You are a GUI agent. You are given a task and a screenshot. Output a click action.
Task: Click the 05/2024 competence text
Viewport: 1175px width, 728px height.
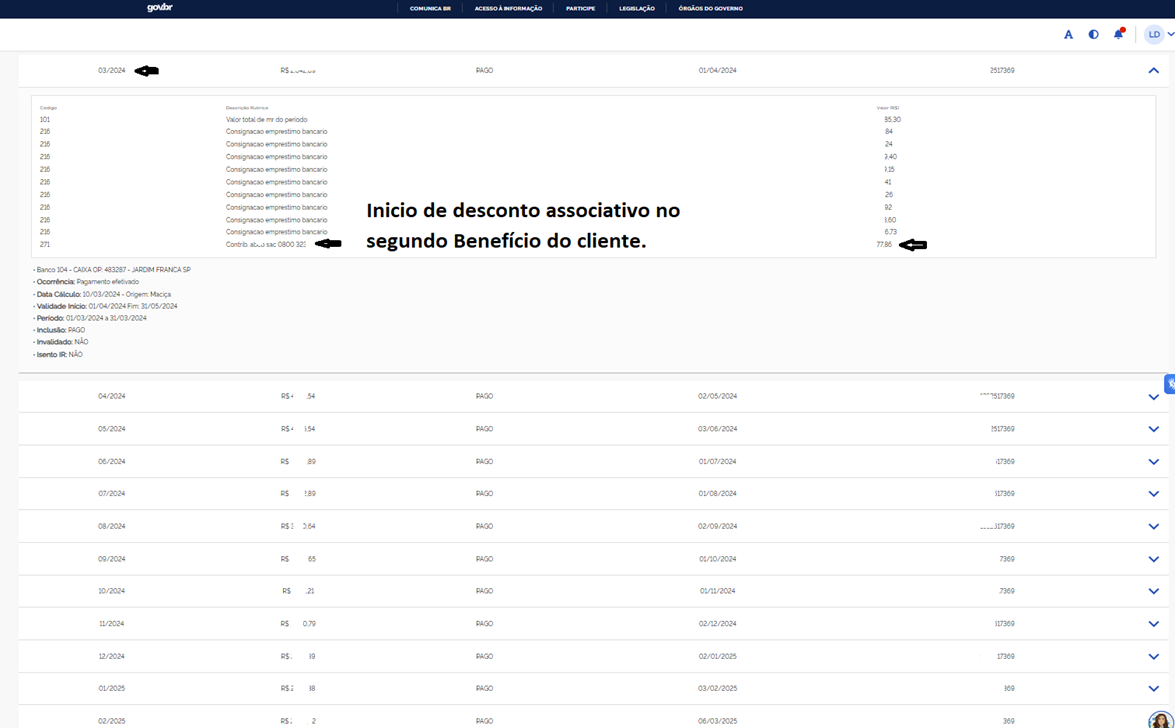click(x=112, y=429)
